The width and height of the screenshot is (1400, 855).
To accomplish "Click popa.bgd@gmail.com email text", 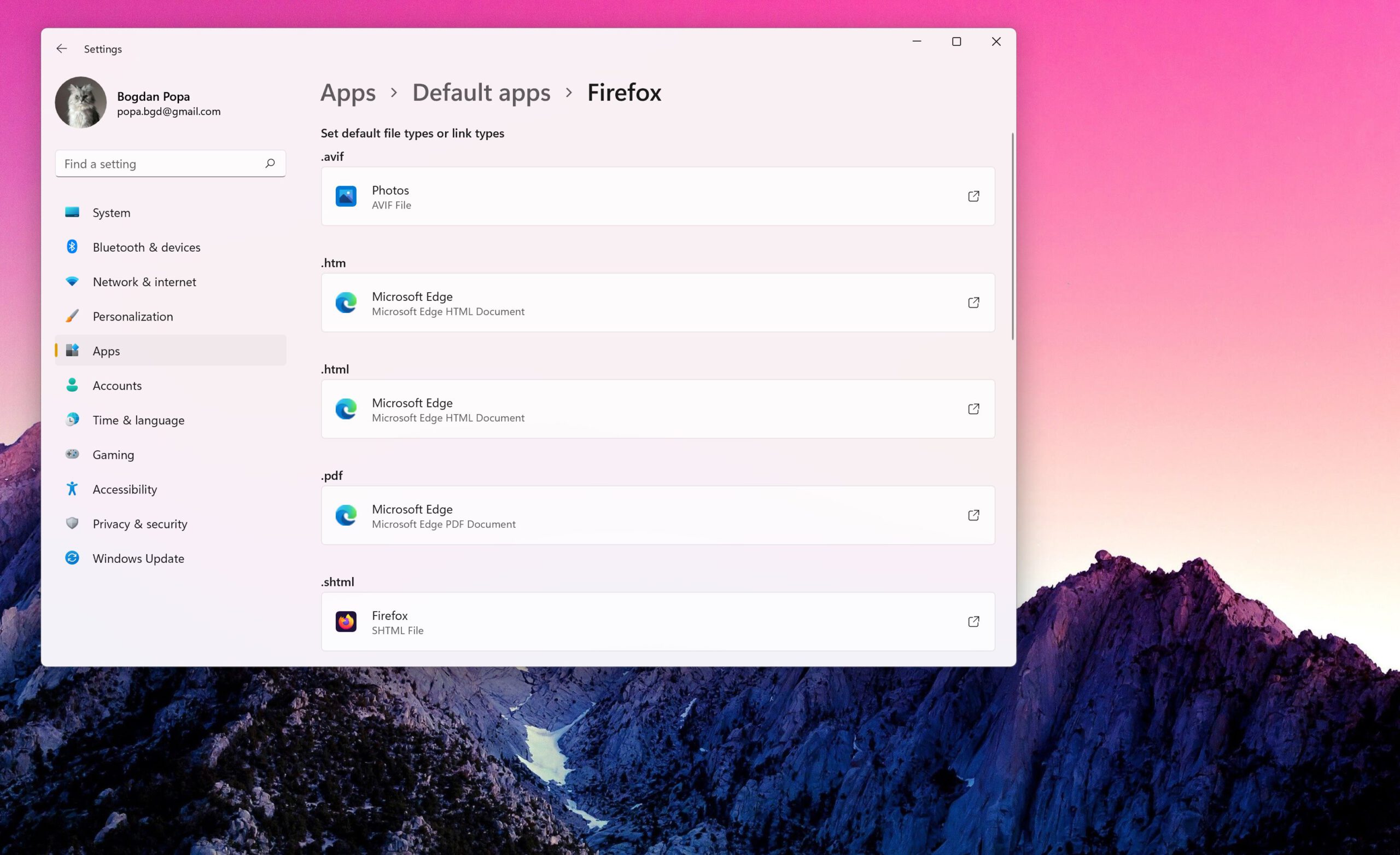I will point(169,112).
